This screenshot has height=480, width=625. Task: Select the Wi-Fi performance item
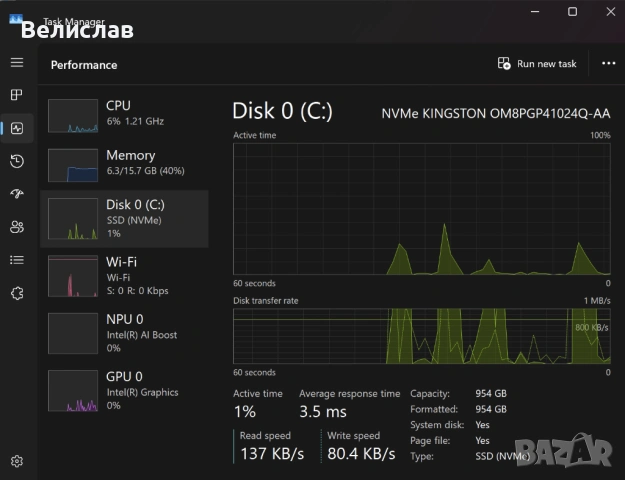[x=124, y=275]
